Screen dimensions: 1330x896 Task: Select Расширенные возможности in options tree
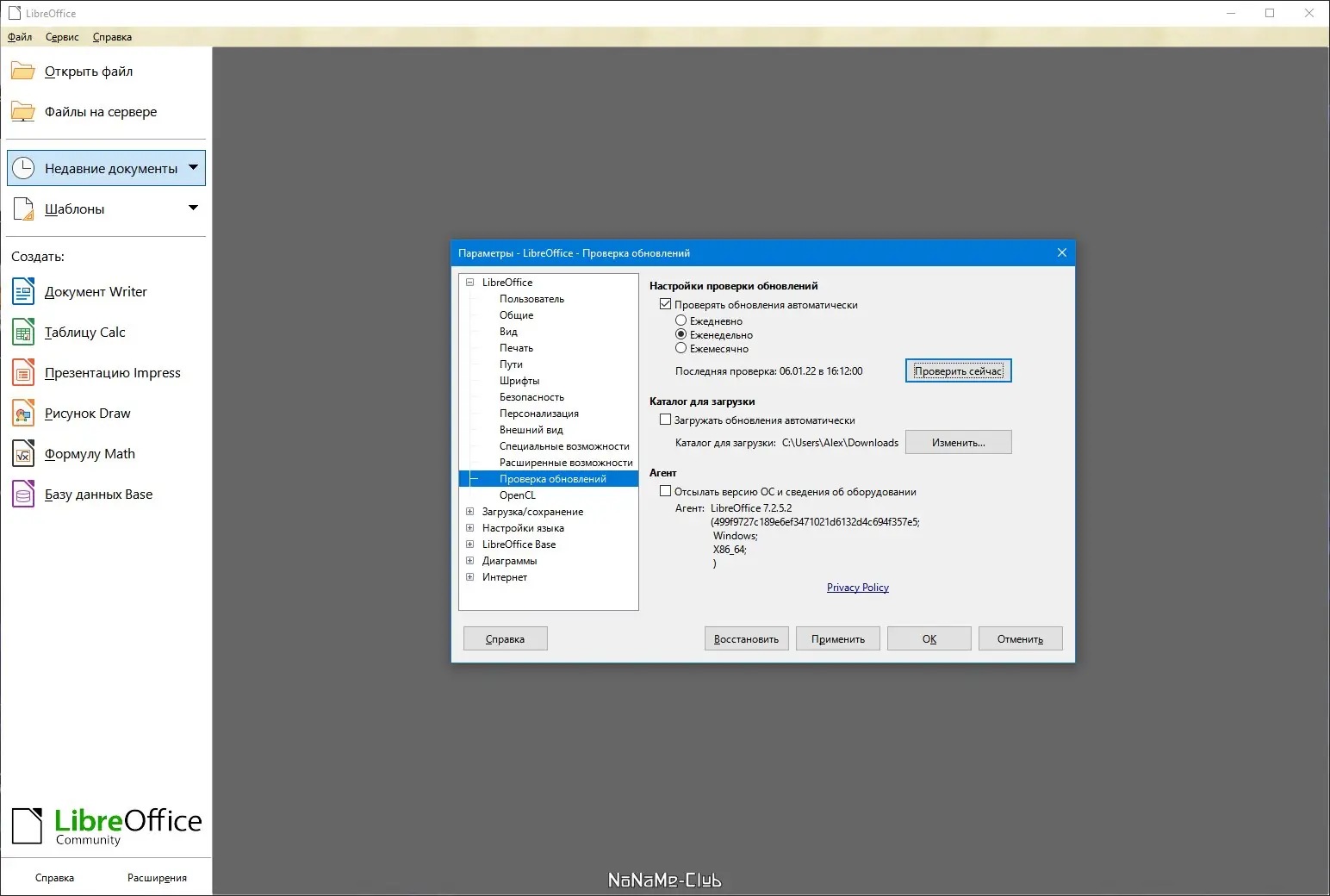(x=566, y=462)
